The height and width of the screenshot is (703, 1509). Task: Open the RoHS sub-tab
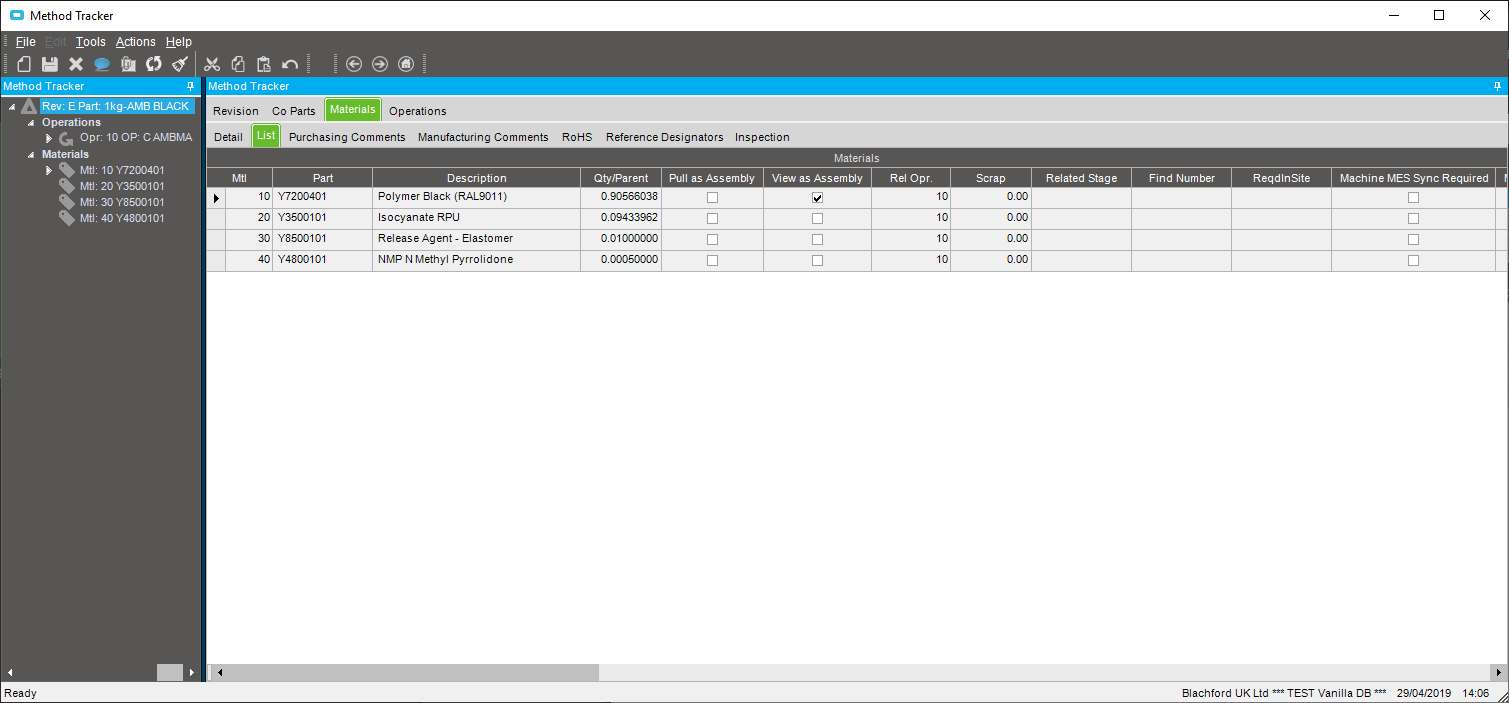[x=577, y=137]
